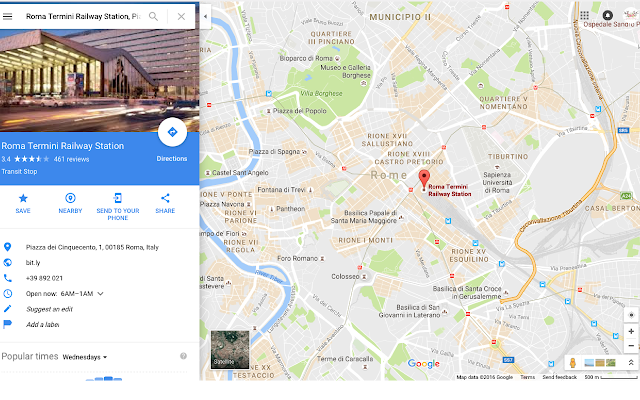Click the Roma Termini search field
This screenshot has width=640, height=400.
click(83, 16)
